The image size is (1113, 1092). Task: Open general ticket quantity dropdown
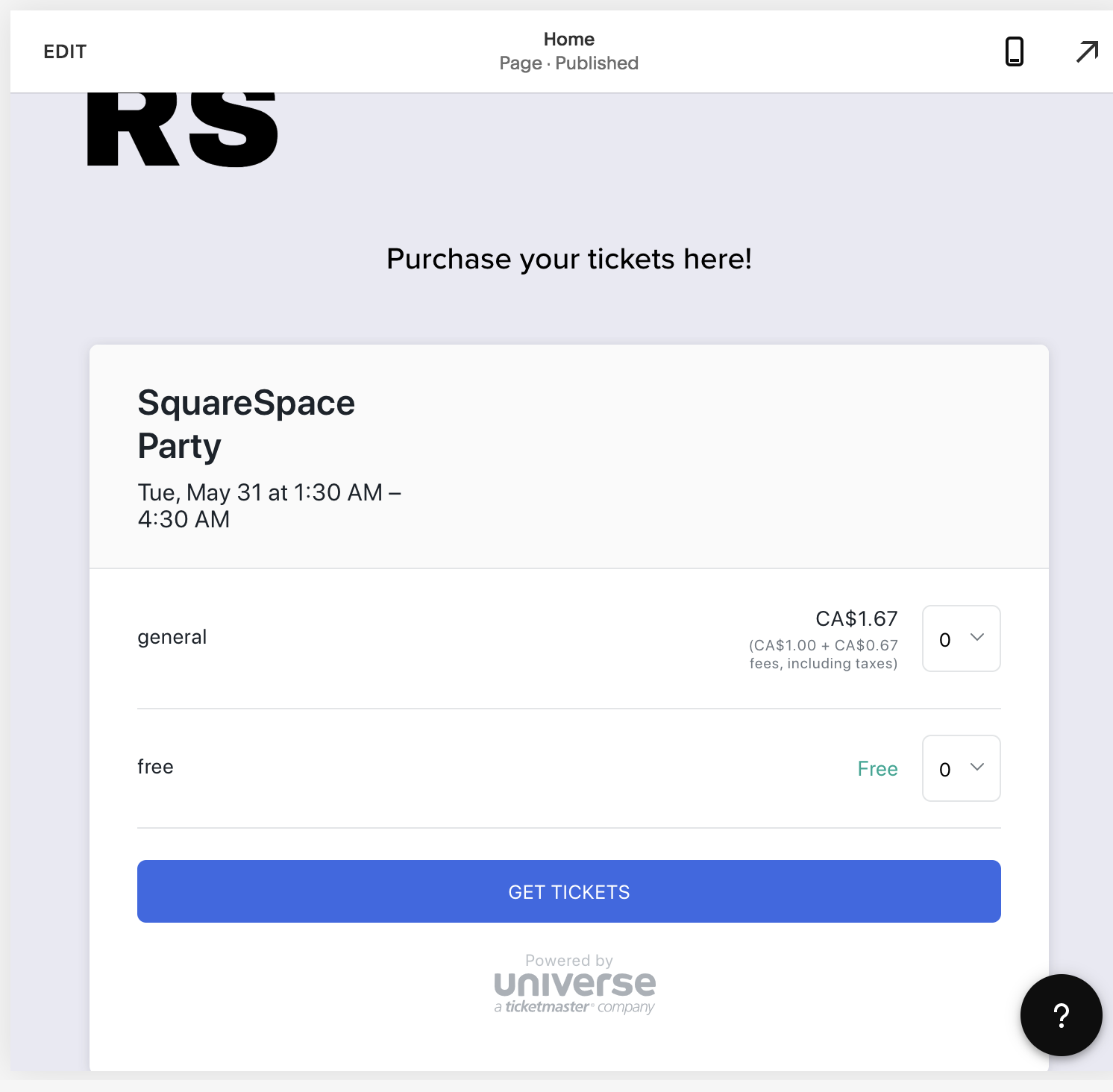tap(962, 638)
